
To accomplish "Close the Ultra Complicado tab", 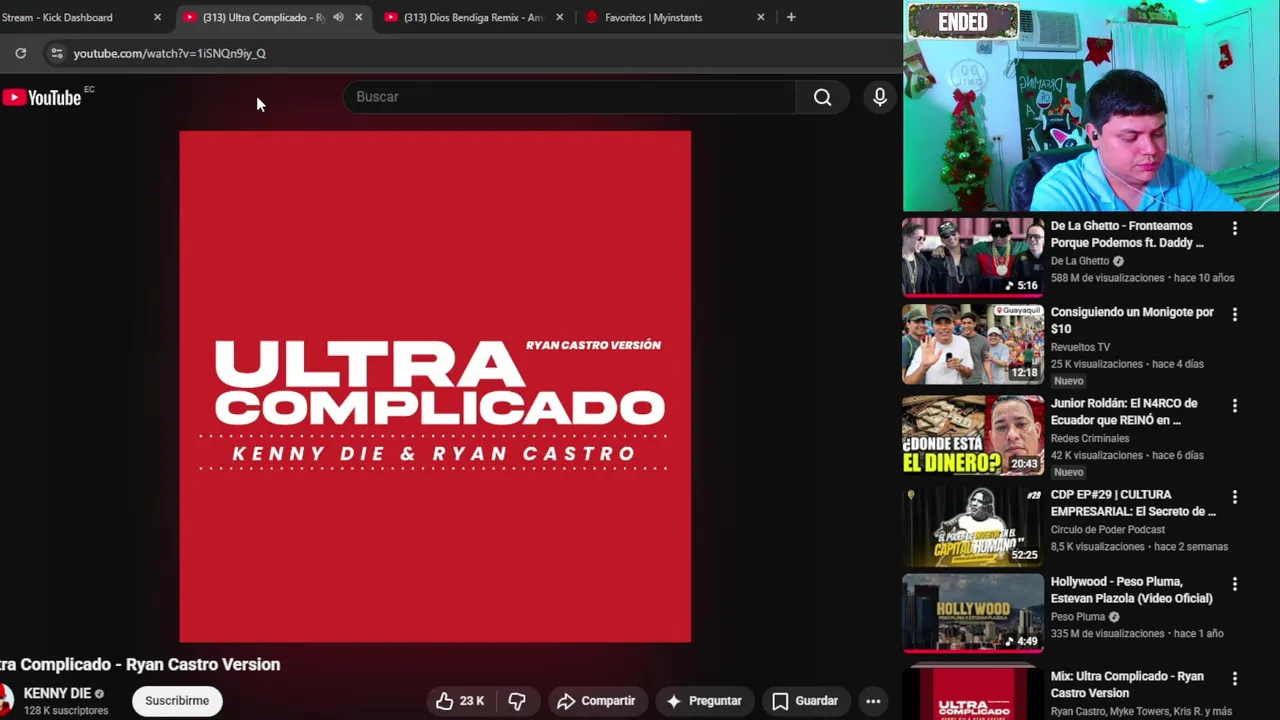I will click(x=358, y=17).
